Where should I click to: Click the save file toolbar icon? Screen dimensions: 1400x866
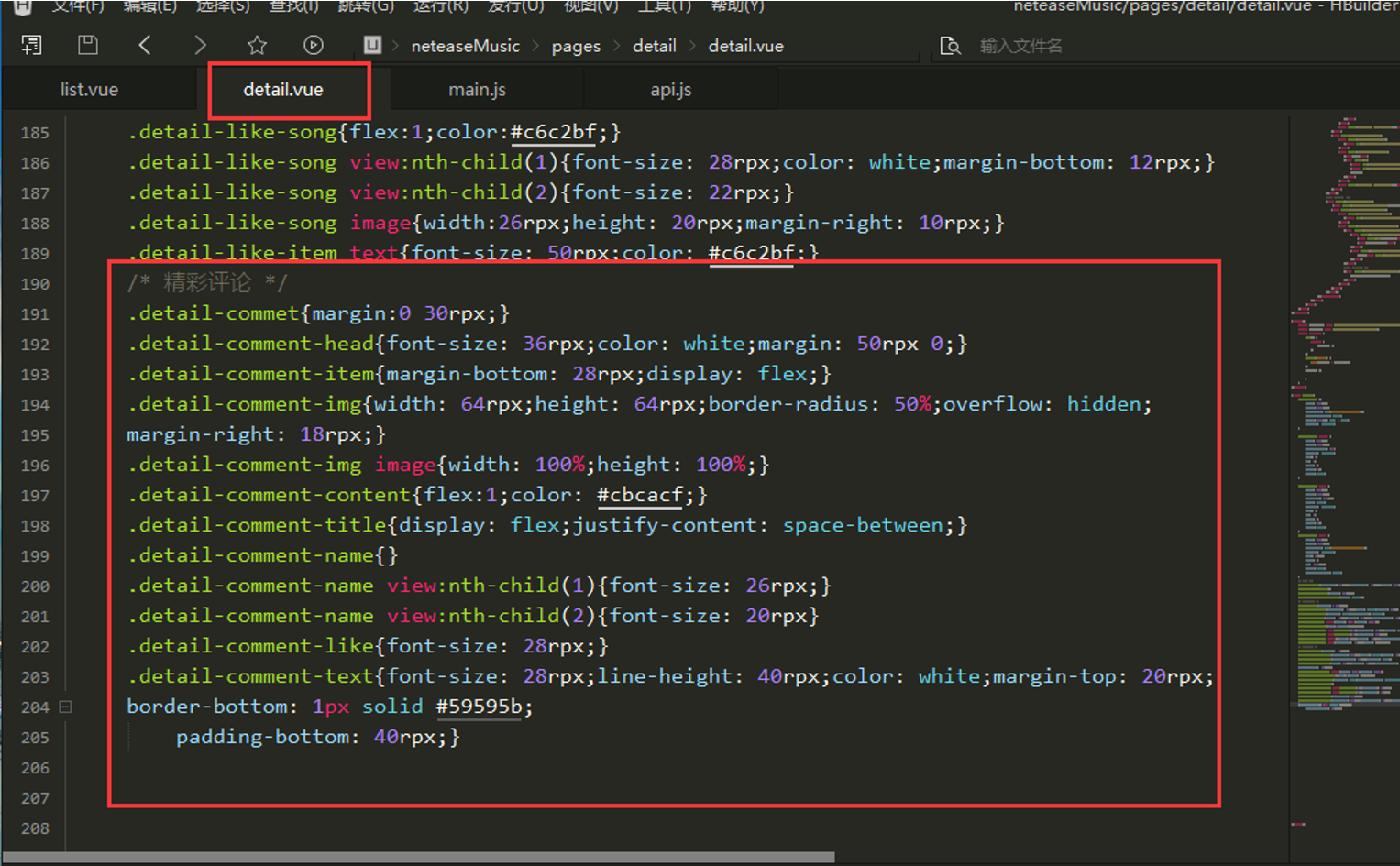click(87, 45)
